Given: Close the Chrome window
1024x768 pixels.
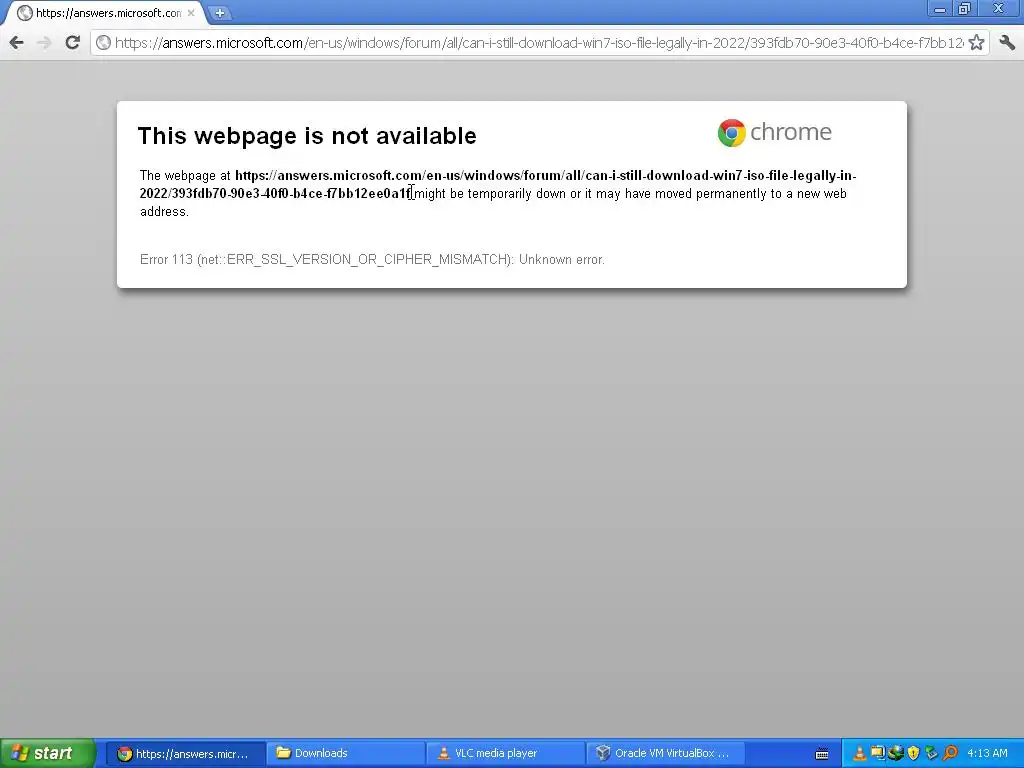Looking at the screenshot, I should pyautogui.click(x=999, y=9).
